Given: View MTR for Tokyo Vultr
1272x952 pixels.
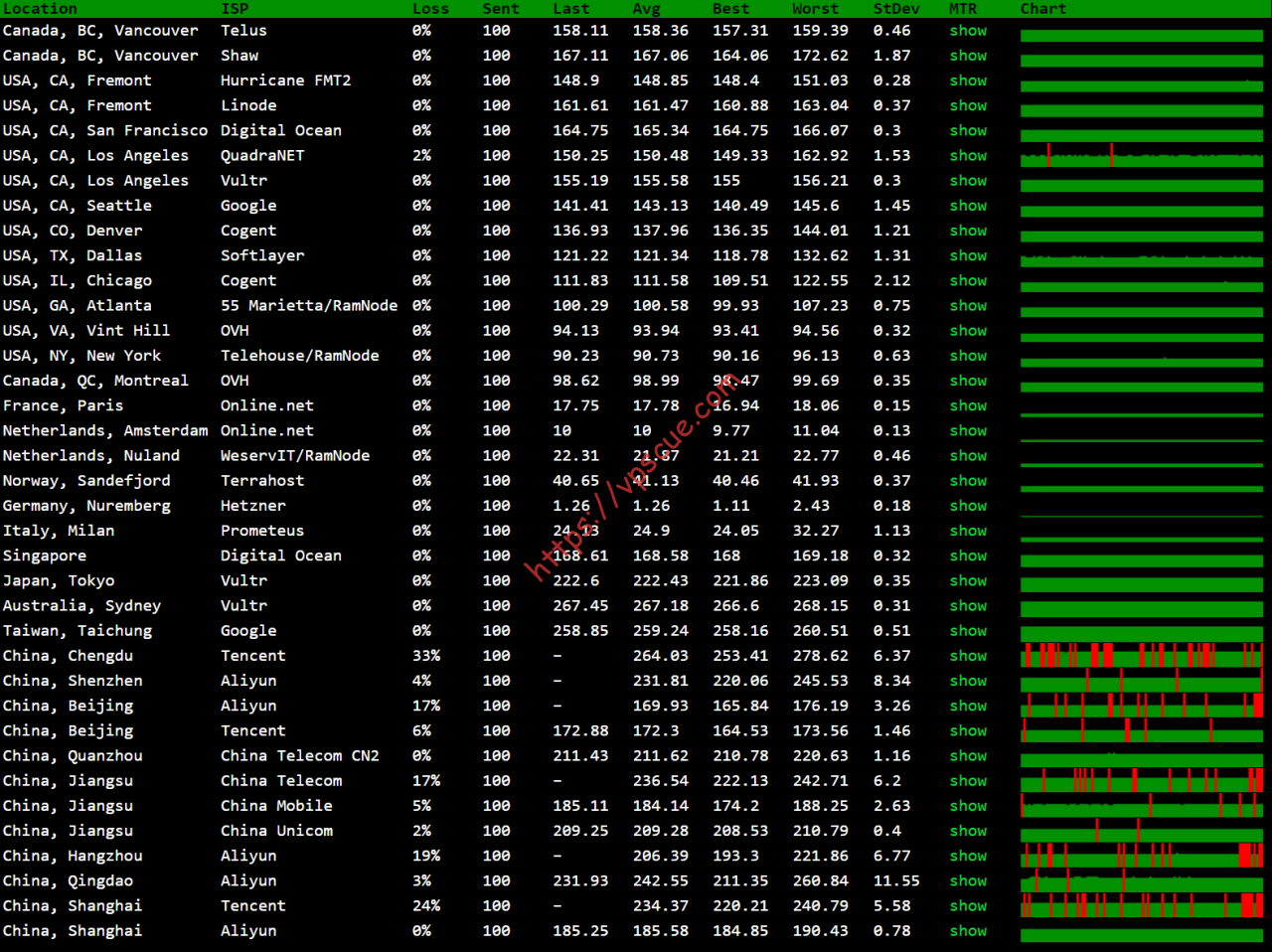Looking at the screenshot, I should (968, 580).
